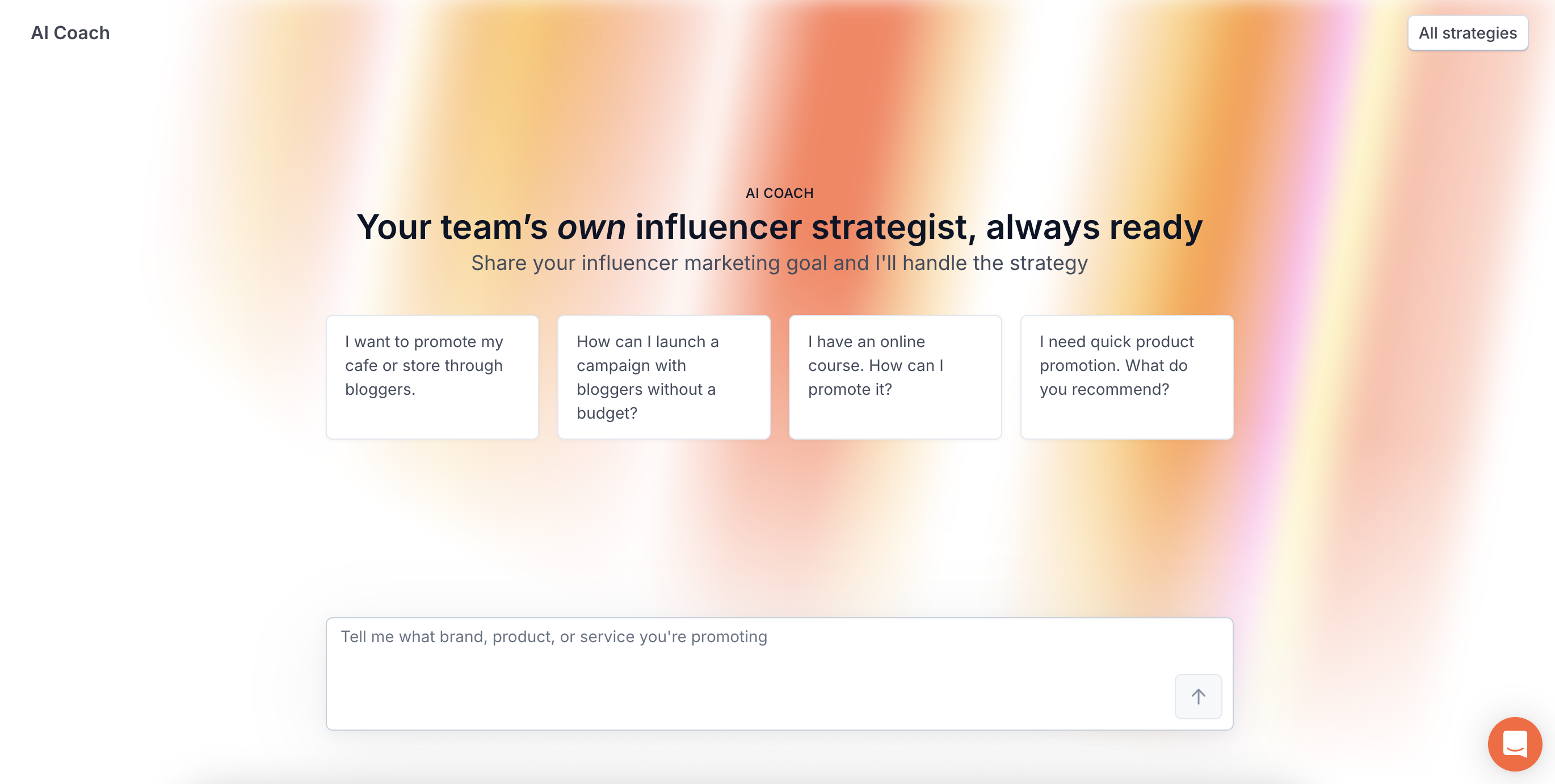Viewport: 1555px width, 784px height.
Task: Click "always ready" at the headline's end
Action: tap(1094, 227)
